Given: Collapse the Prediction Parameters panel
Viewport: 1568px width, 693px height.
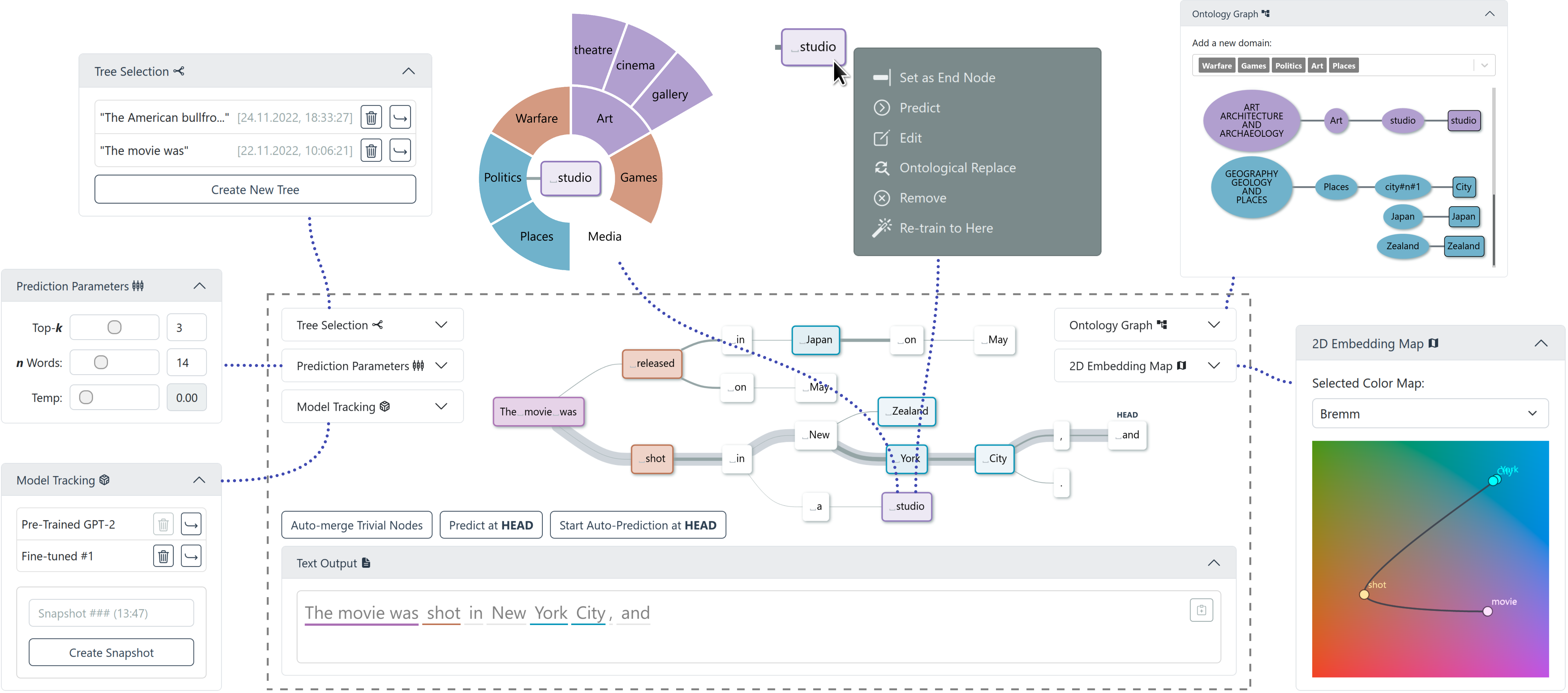Looking at the screenshot, I should 199,286.
